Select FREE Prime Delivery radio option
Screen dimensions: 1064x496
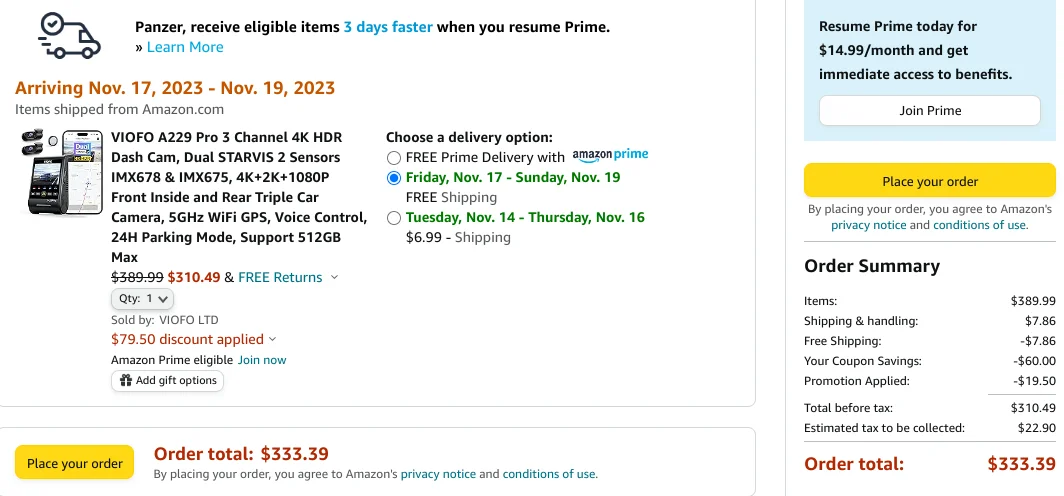point(394,158)
